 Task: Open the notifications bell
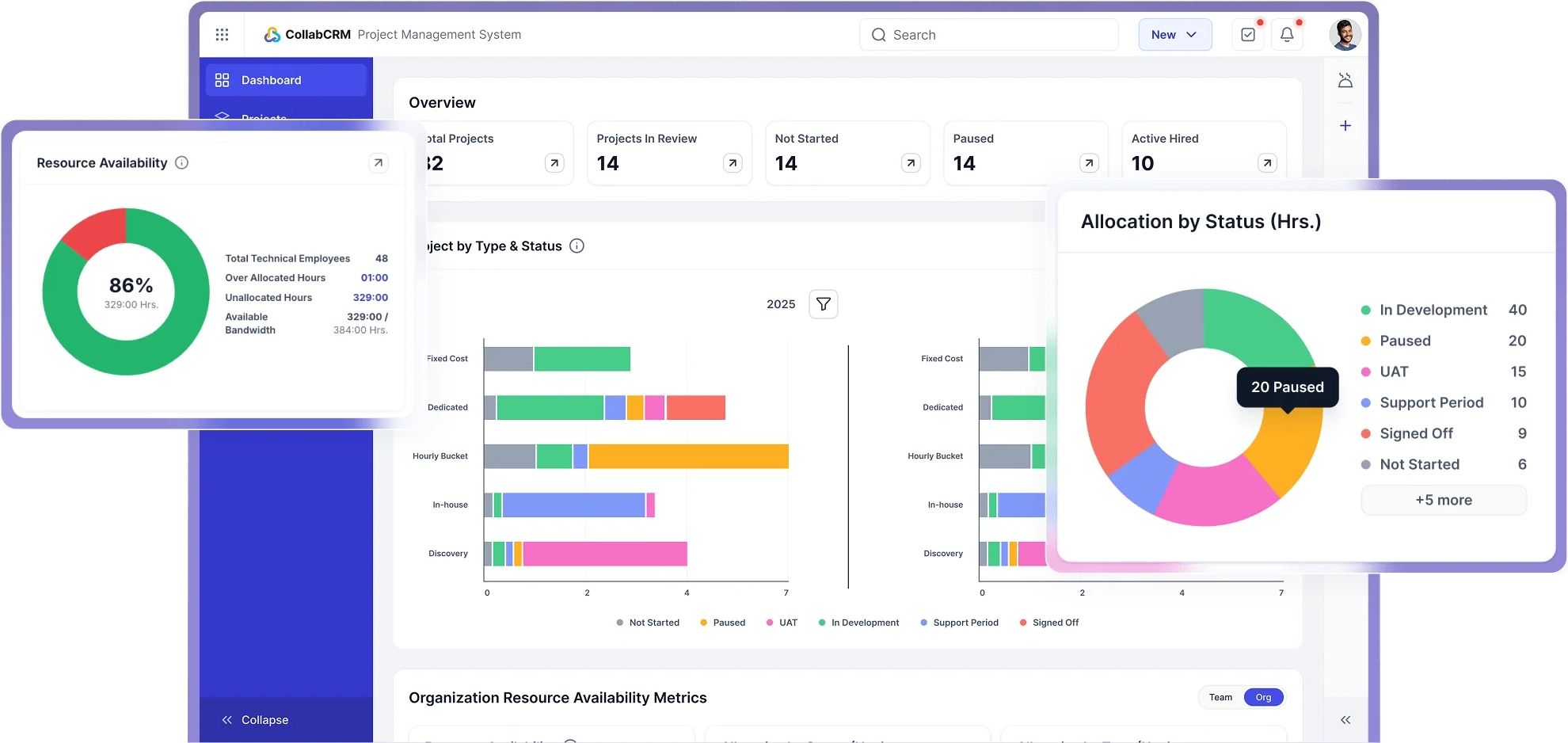click(x=1287, y=35)
